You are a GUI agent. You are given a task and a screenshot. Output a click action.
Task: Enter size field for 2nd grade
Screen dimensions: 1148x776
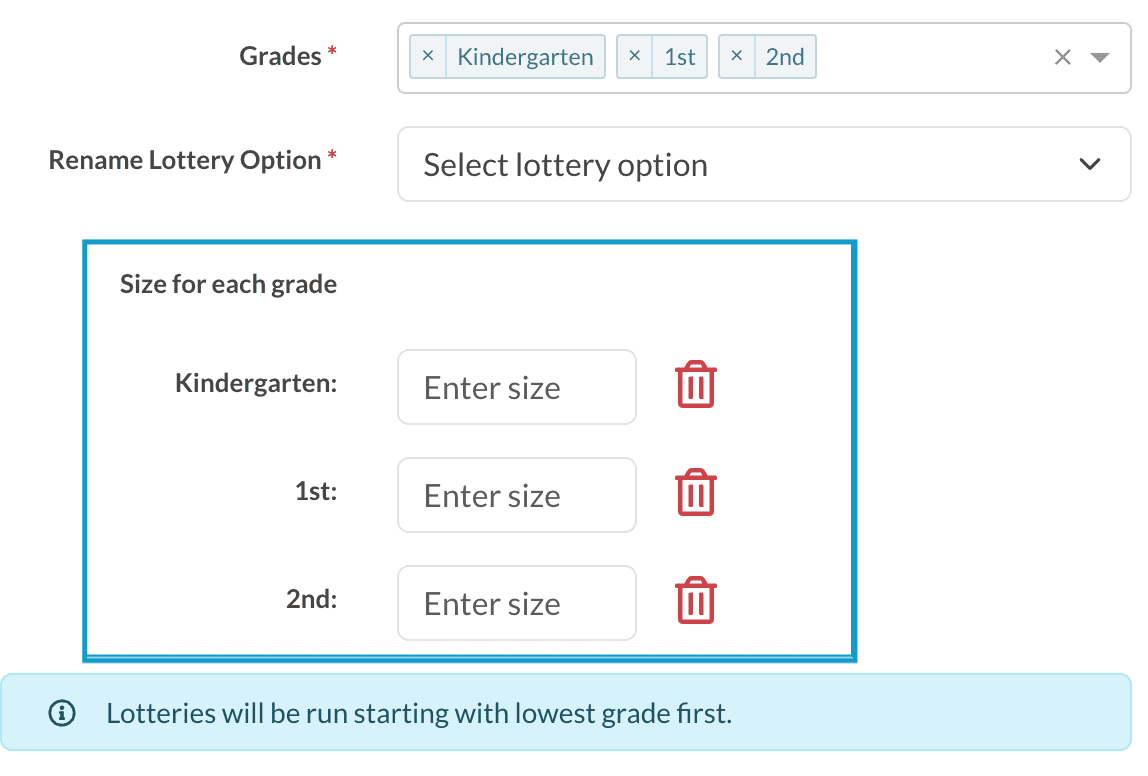516,603
